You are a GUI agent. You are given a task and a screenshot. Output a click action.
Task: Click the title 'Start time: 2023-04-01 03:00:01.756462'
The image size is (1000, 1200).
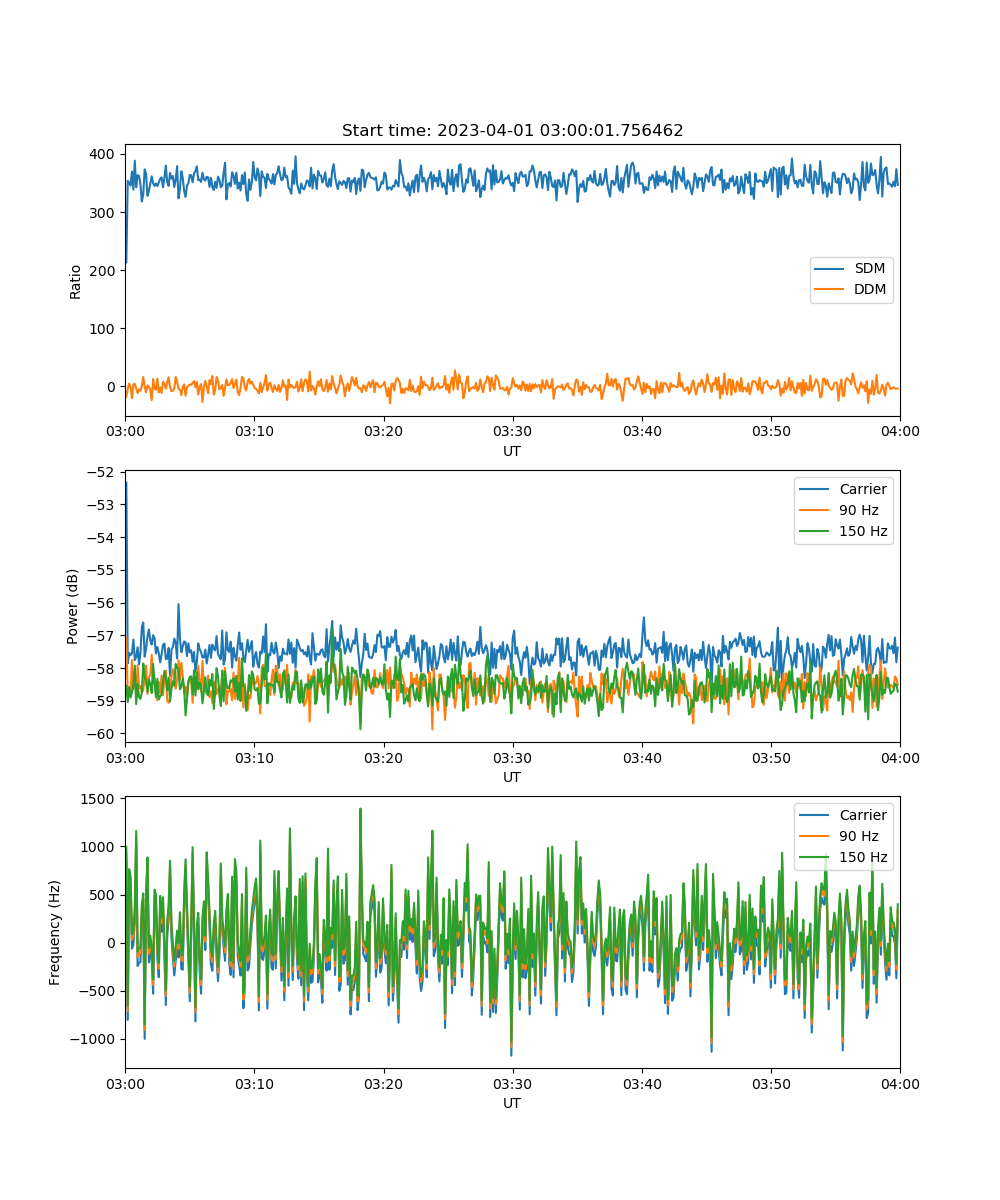pos(512,131)
